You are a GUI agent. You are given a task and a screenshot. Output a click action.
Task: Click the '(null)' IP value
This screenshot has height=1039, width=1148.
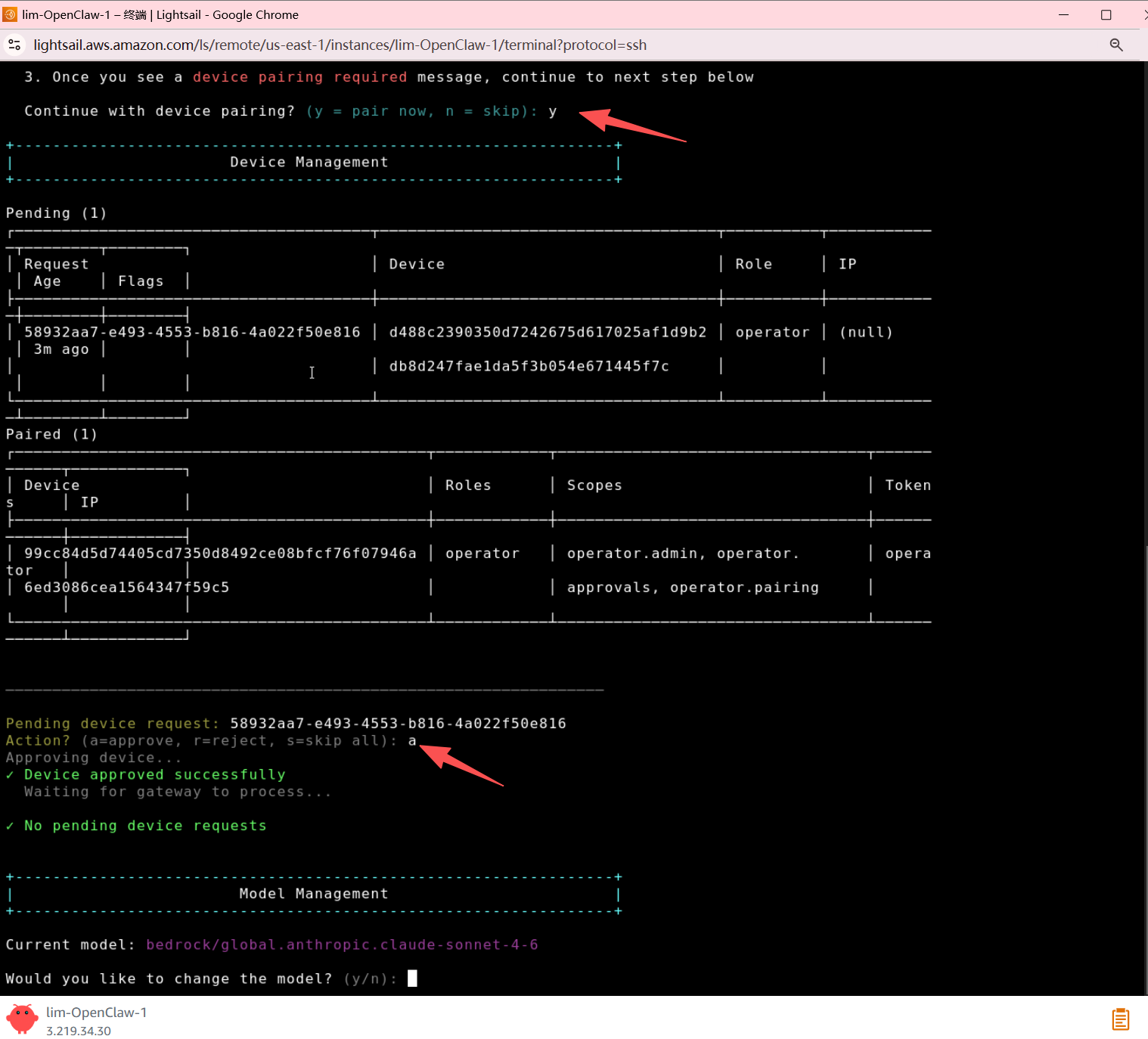pos(866,332)
